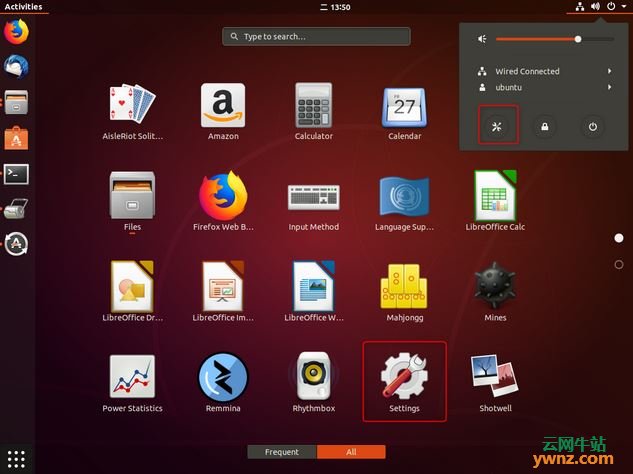Click the Show Applications grid button

coord(16,459)
